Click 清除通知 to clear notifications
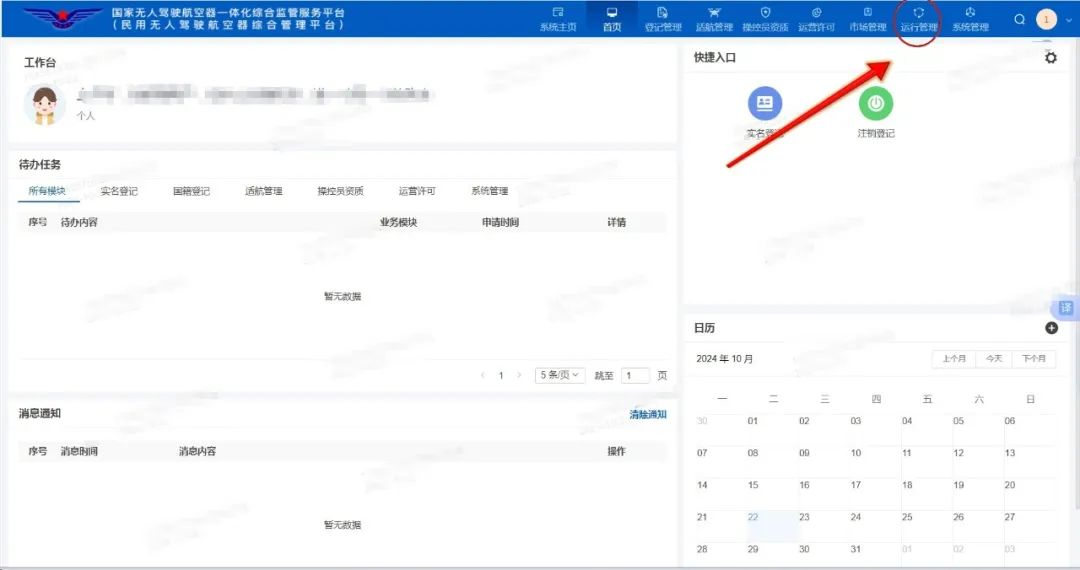Screen dimensions: 1080x570 coord(647,414)
